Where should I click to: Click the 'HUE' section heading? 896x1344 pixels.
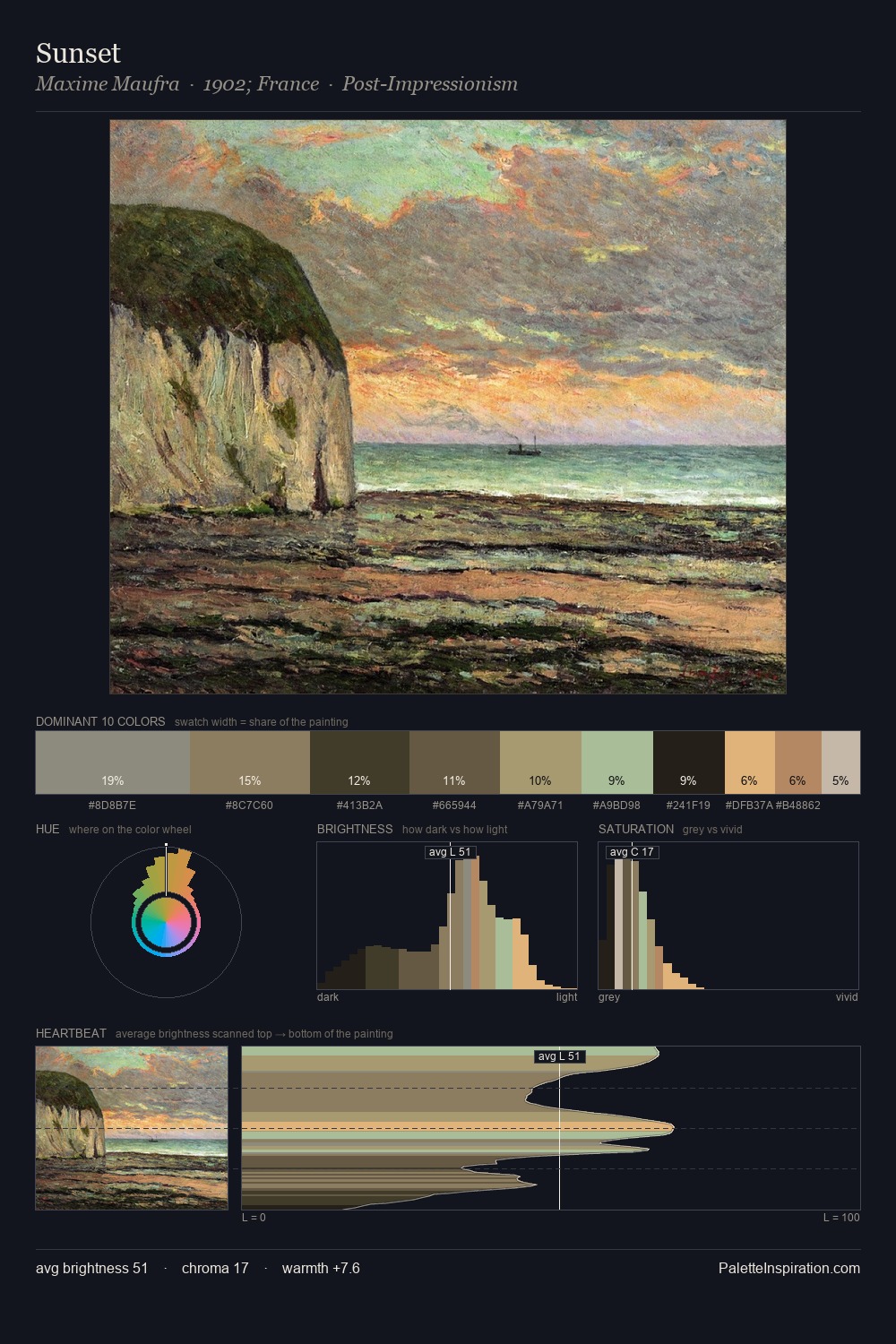(47, 829)
